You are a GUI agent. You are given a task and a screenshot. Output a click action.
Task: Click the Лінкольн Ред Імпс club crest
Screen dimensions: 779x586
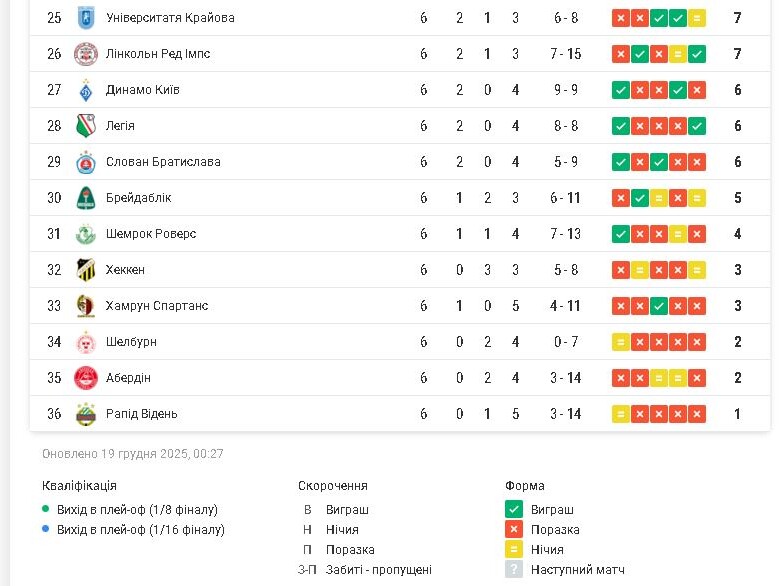(85, 54)
